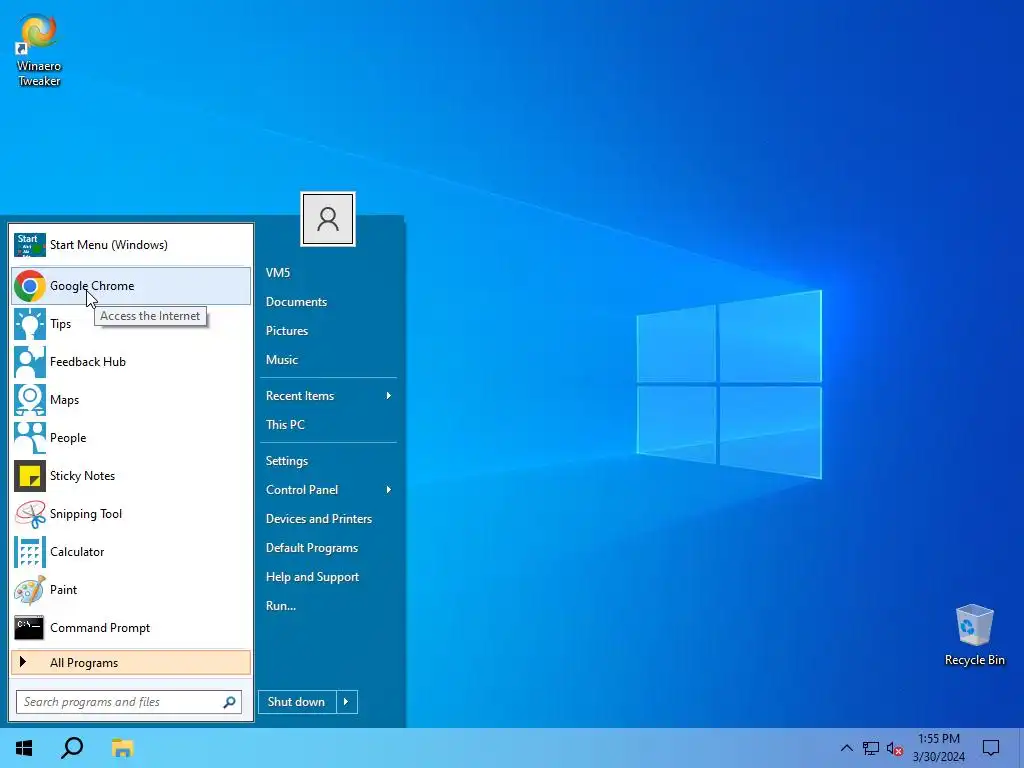The image size is (1024, 768).
Task: Open This PC
Action: (285, 424)
